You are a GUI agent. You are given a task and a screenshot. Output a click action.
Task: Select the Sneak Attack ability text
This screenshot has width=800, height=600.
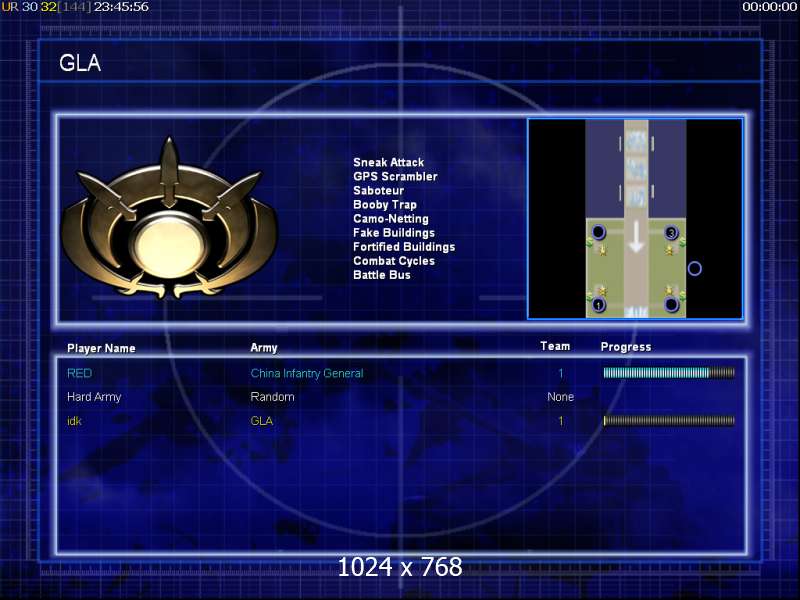pos(388,162)
